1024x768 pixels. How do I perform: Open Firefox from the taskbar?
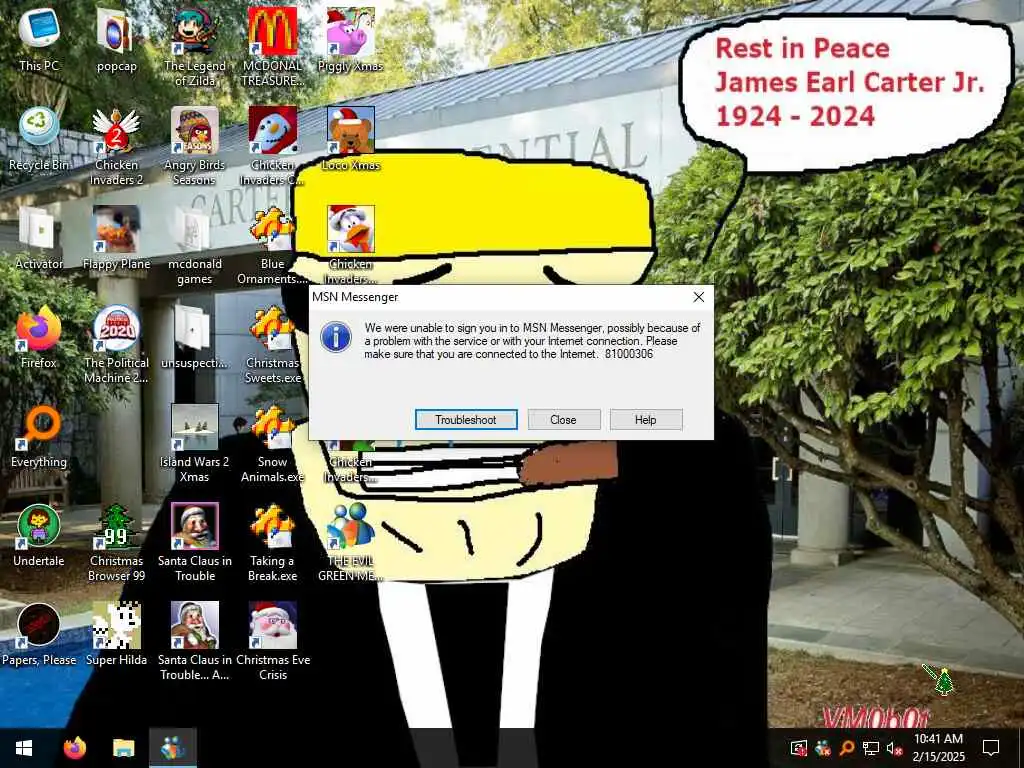point(75,748)
